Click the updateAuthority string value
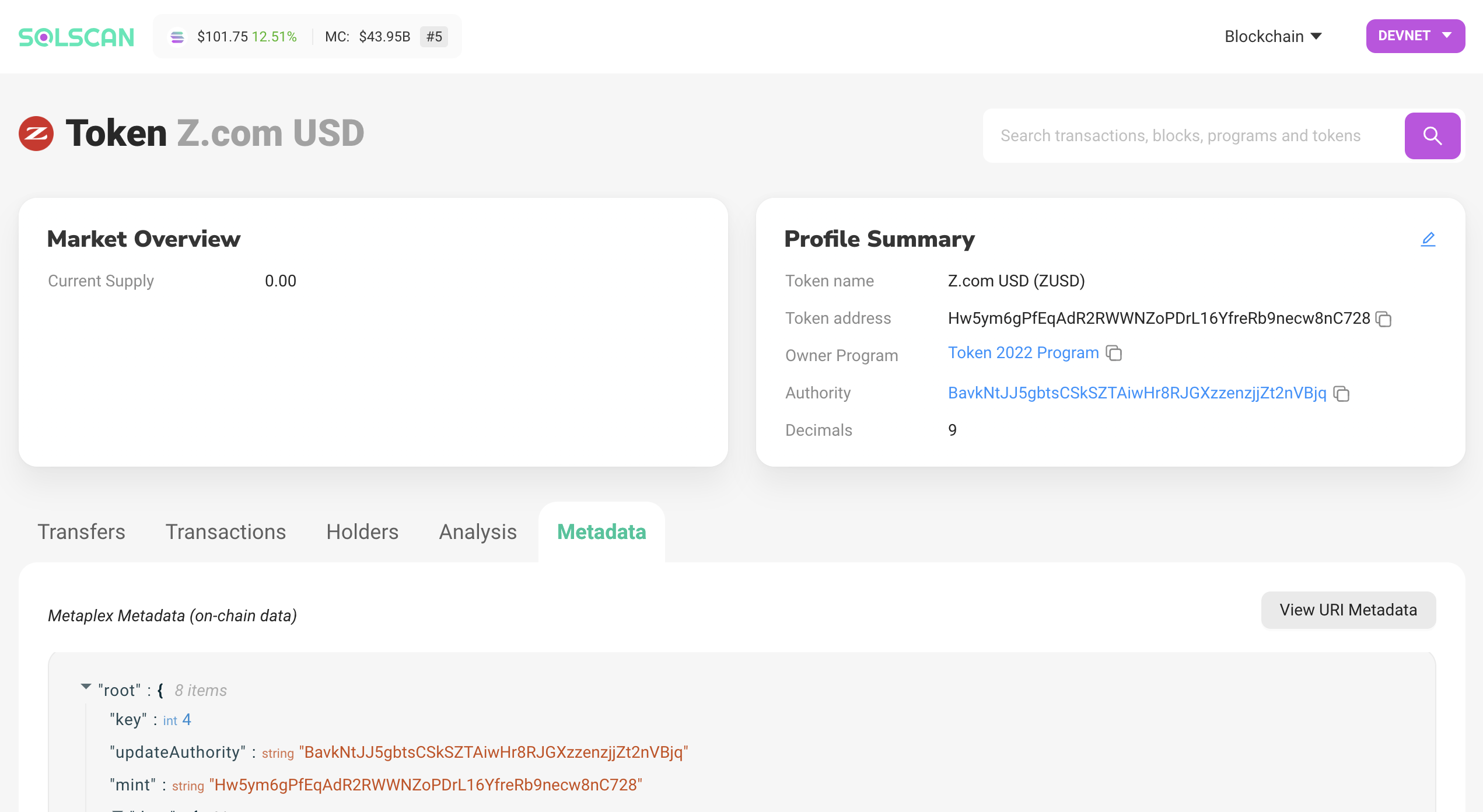The image size is (1483, 812). click(x=494, y=752)
